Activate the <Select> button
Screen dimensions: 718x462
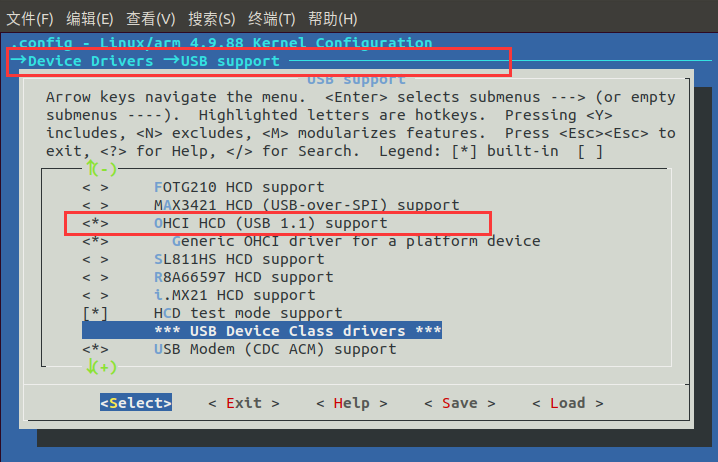click(x=136, y=402)
